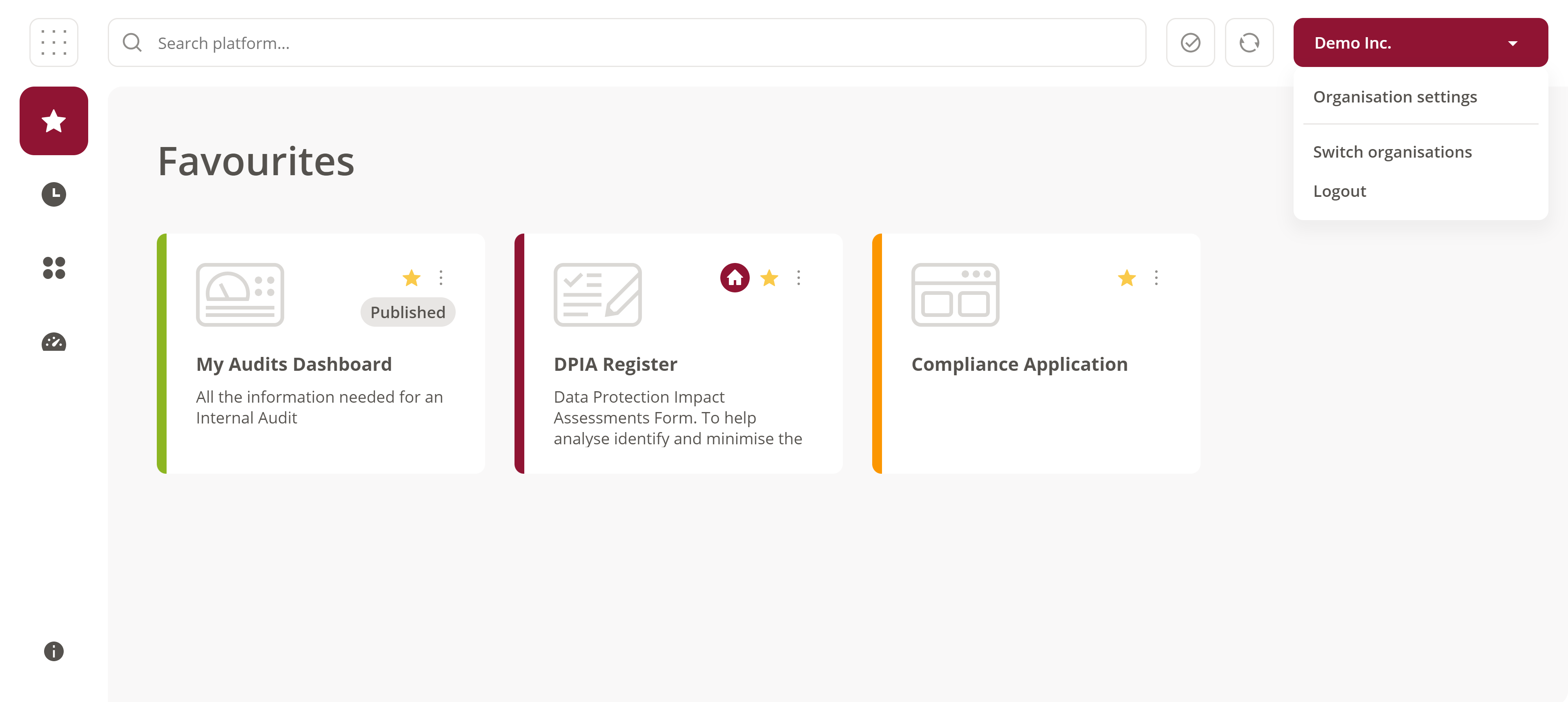Viewport: 1568px width, 702px height.
Task: Open the recent items clock icon
Action: coord(53,194)
